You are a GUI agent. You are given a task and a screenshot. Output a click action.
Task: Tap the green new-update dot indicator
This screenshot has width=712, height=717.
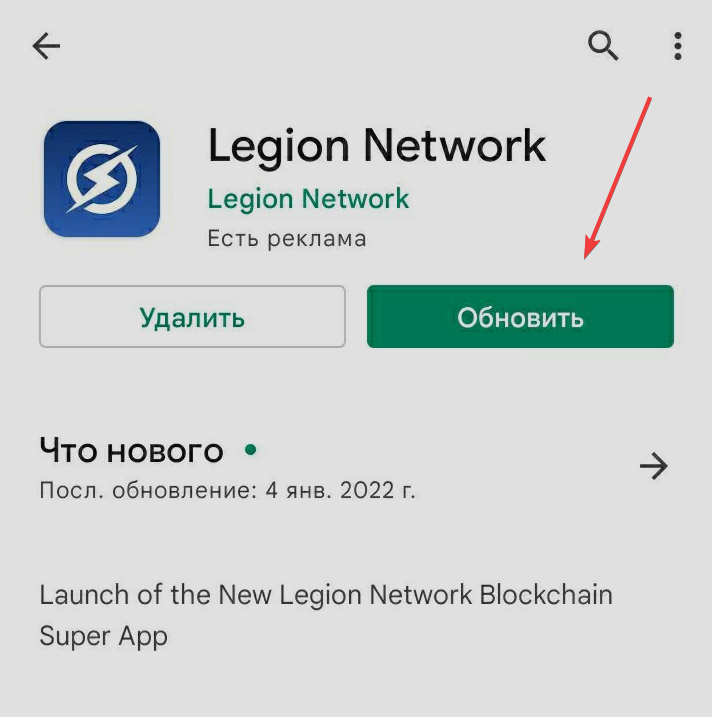click(251, 450)
